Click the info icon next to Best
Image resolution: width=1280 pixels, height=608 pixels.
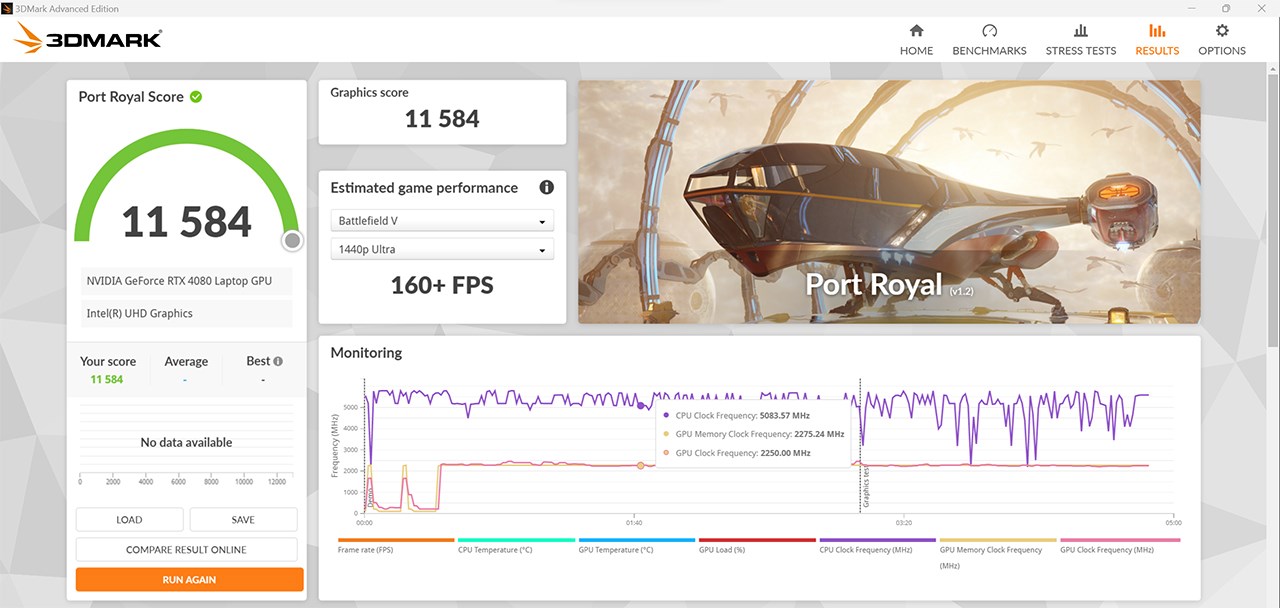(276, 360)
